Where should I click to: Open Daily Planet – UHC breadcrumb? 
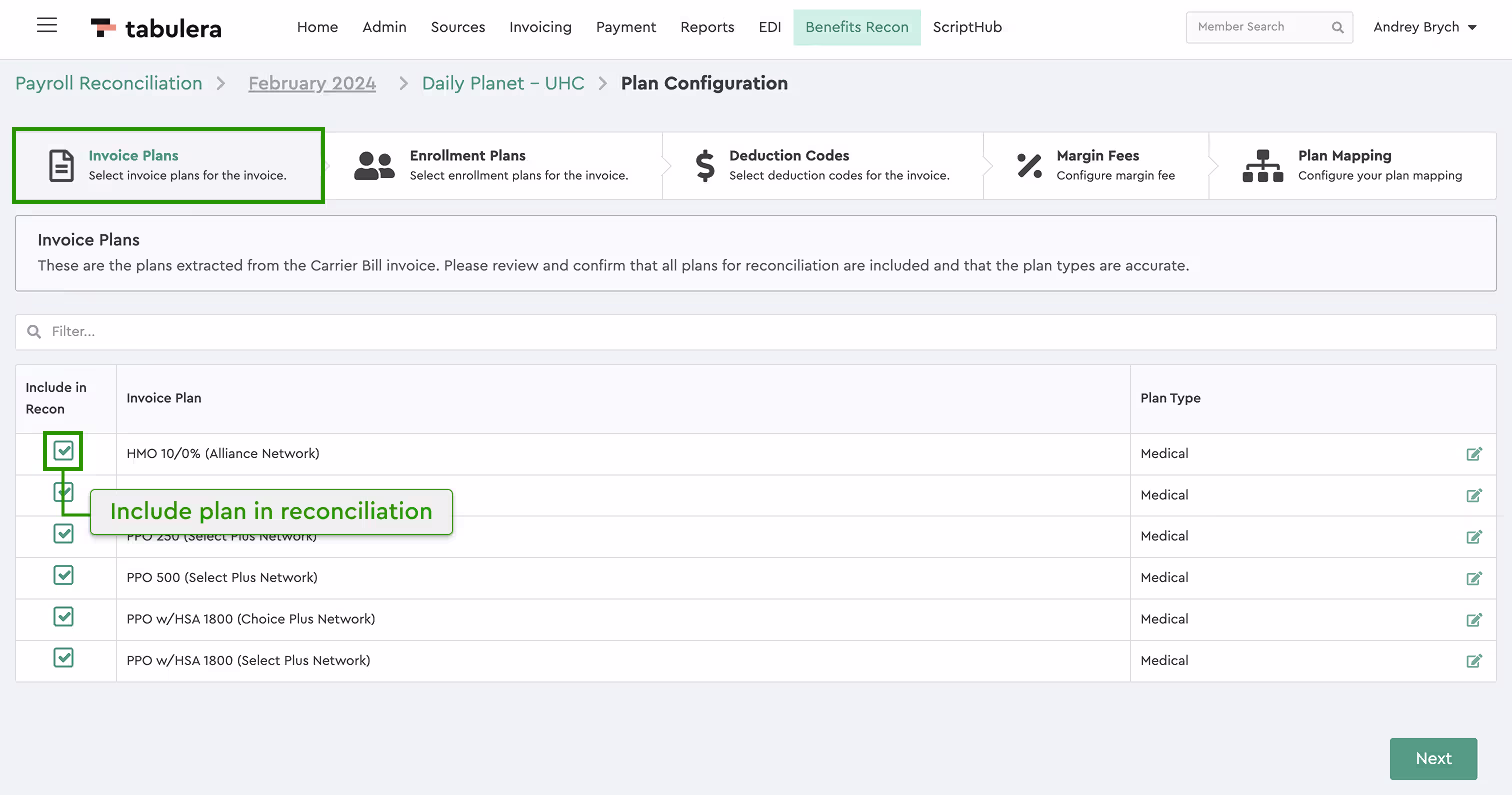pos(503,84)
